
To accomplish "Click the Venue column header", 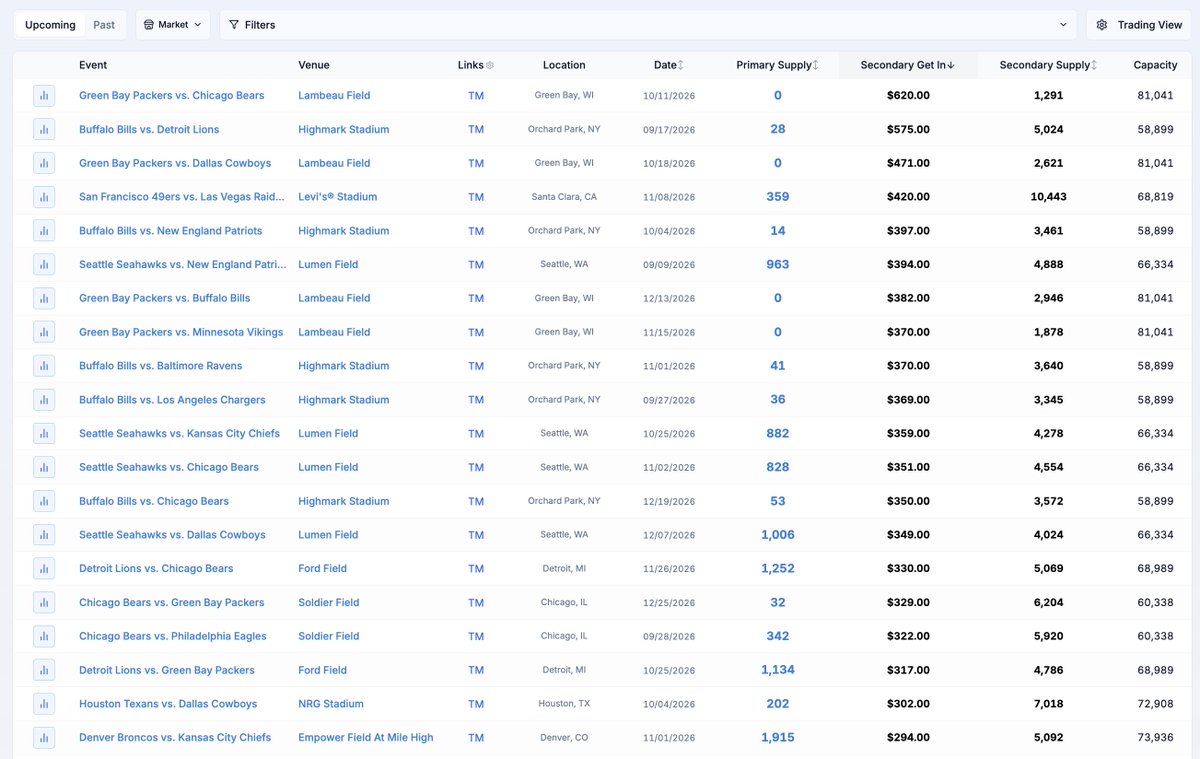I will pyautogui.click(x=314, y=65).
